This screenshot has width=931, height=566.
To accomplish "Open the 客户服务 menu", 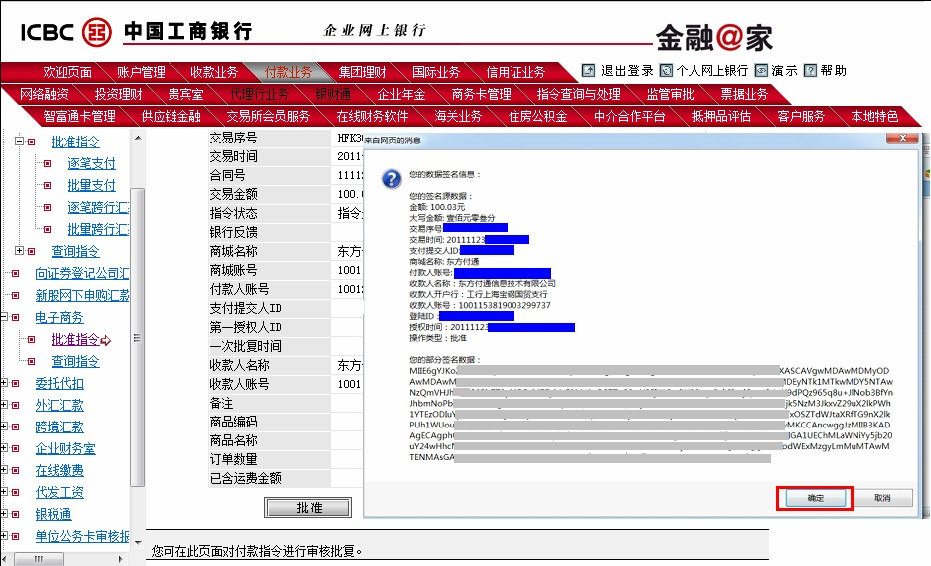I will click(801, 116).
